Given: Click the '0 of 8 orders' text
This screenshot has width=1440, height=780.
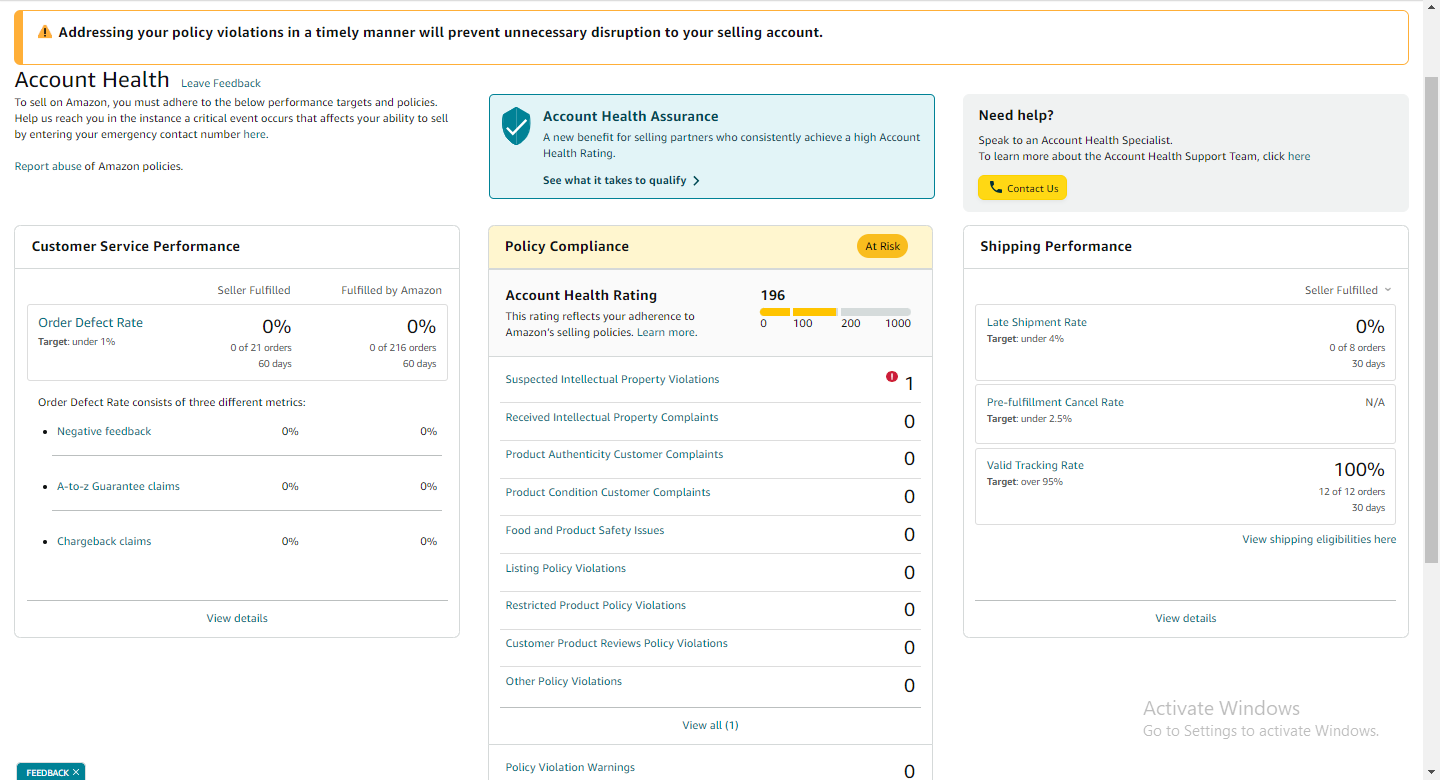Looking at the screenshot, I should (1357, 348).
